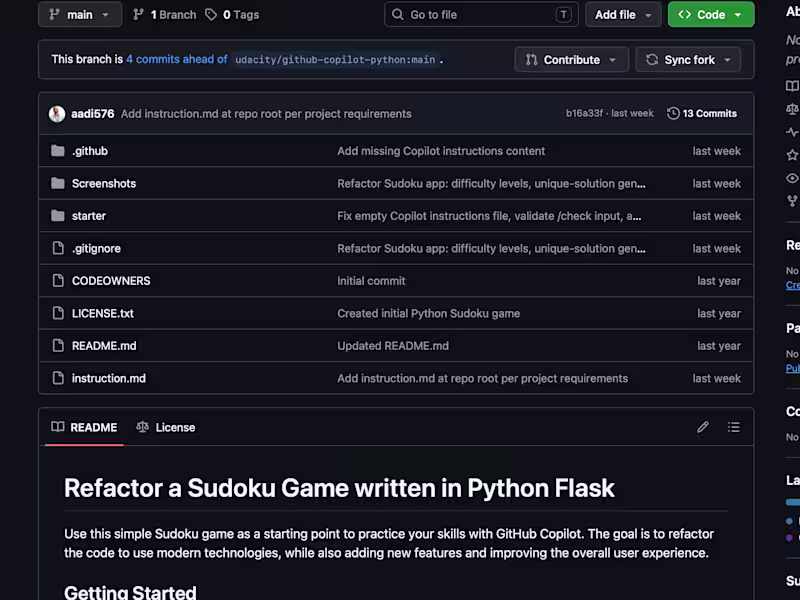Open commit hash b16a33f

tap(584, 113)
